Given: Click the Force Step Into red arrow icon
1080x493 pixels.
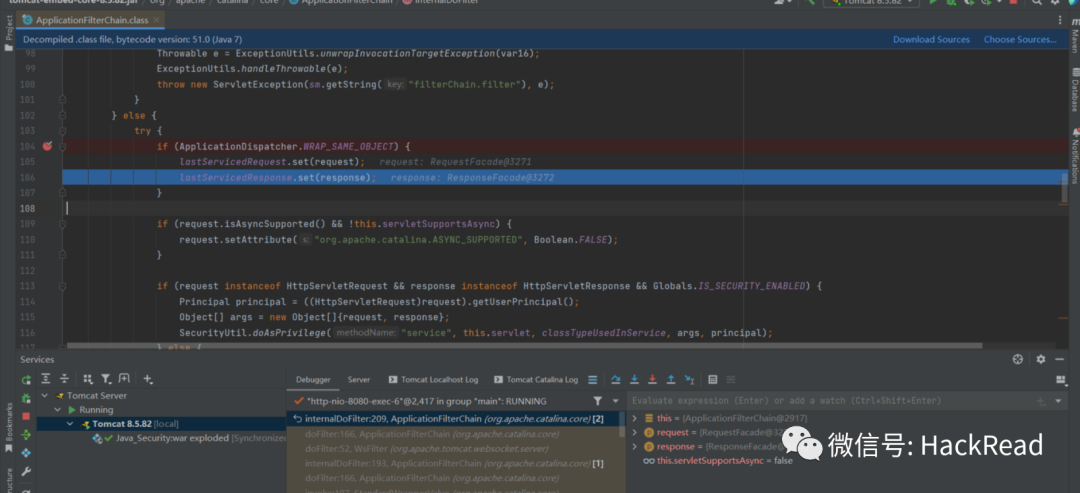Looking at the screenshot, I should (652, 379).
